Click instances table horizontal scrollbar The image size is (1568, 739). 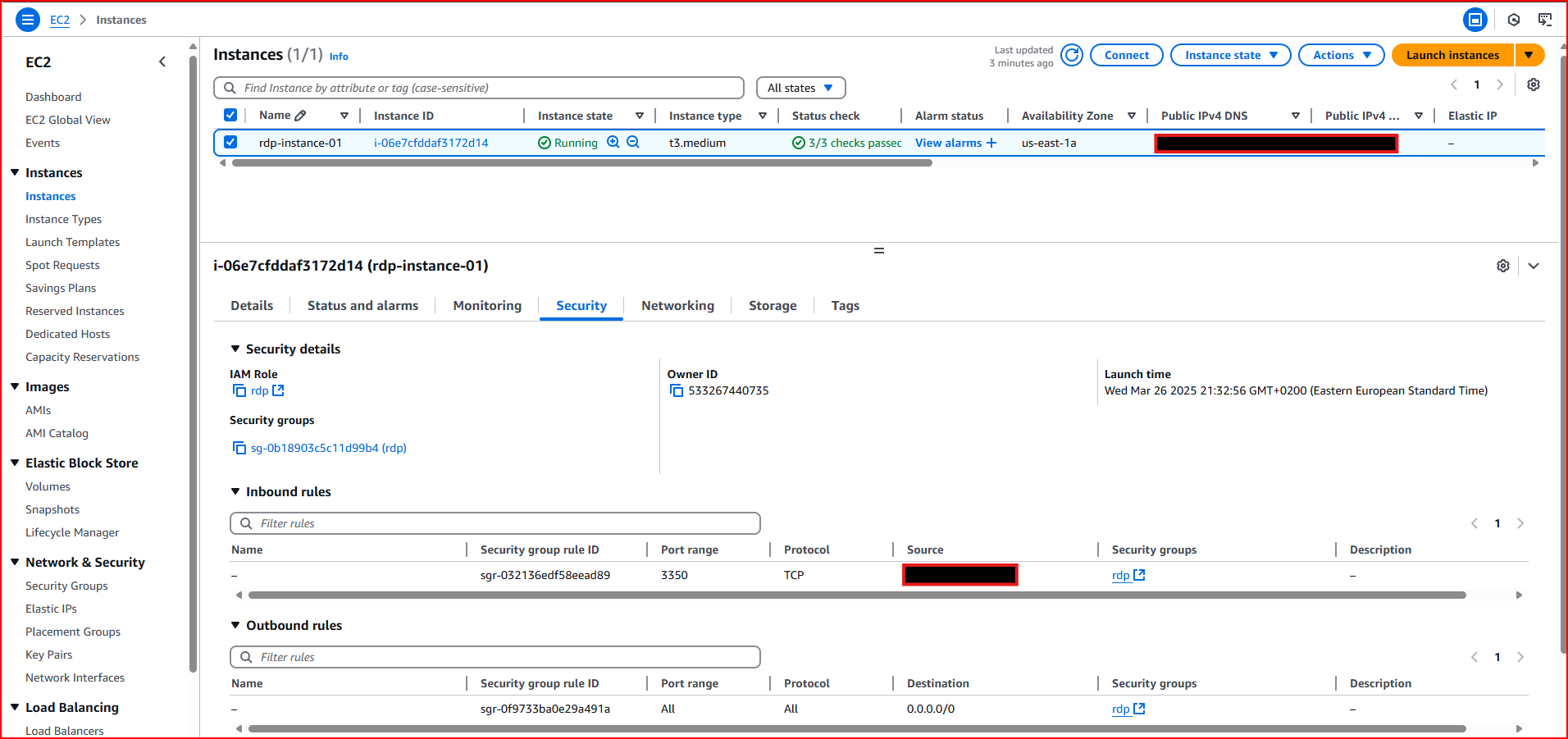582,163
